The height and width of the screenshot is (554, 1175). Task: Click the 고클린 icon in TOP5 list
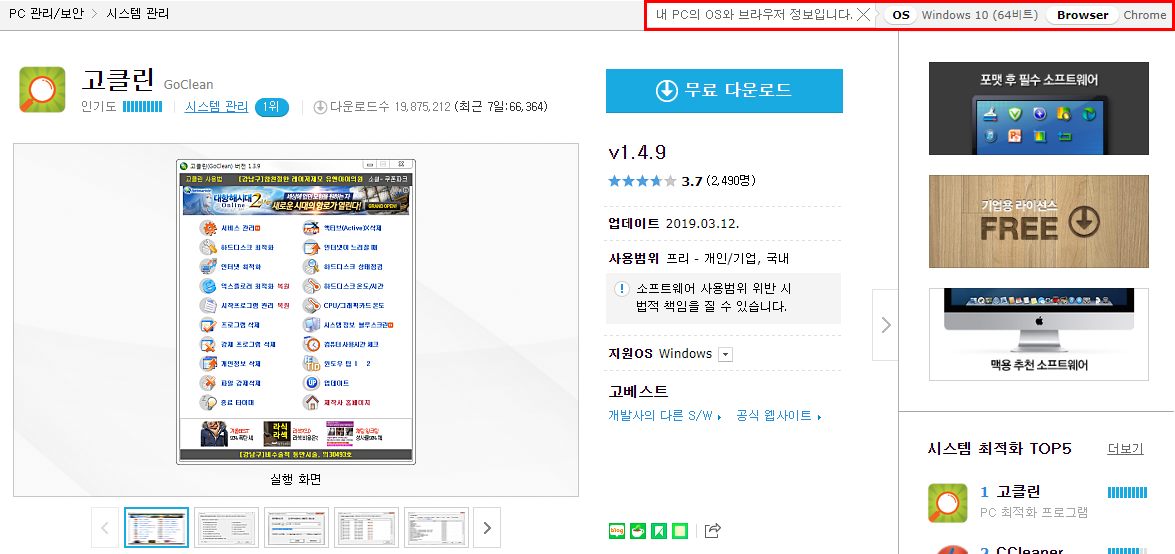coord(947,502)
